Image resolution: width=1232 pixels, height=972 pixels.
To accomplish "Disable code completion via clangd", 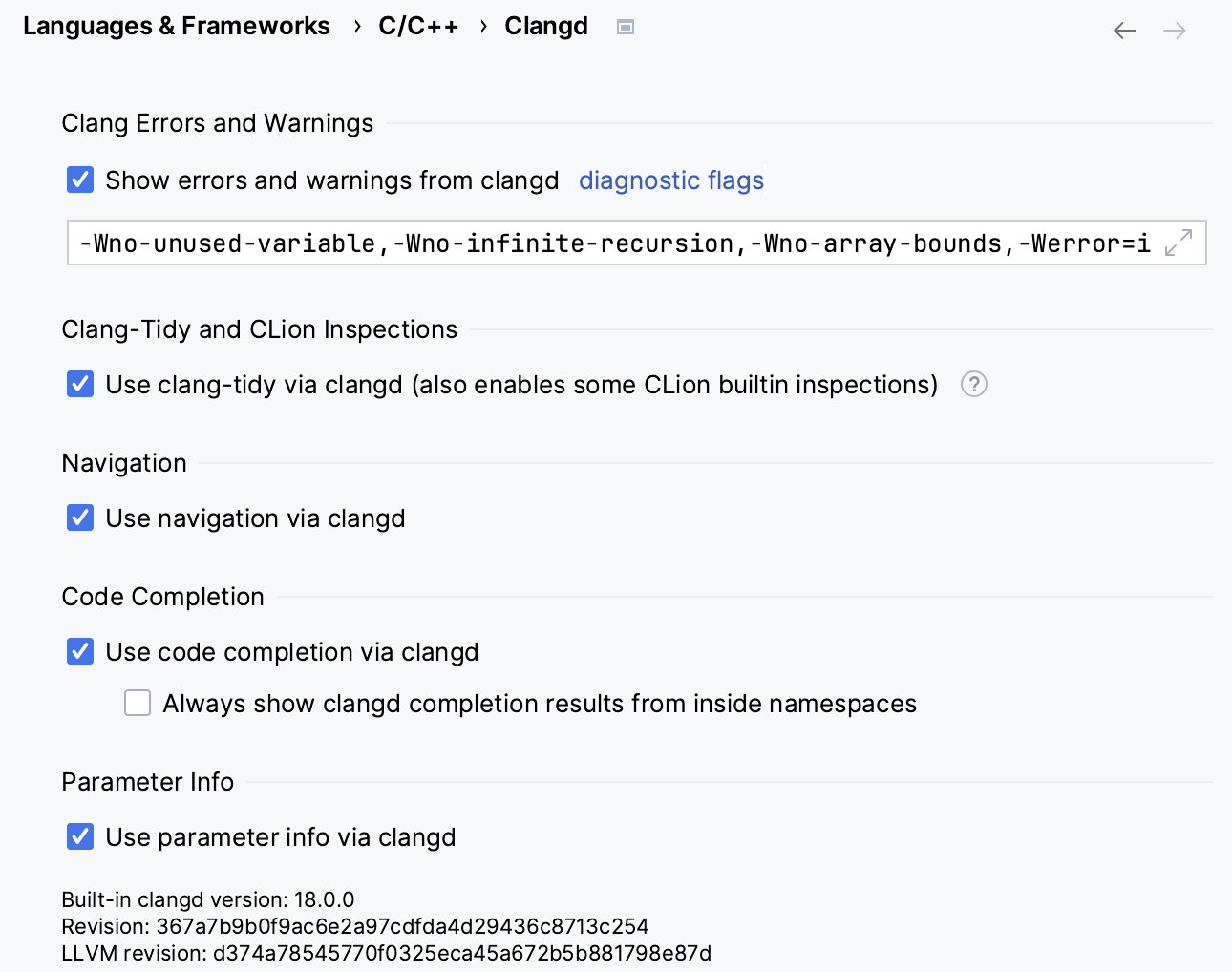I will coord(80,650).
